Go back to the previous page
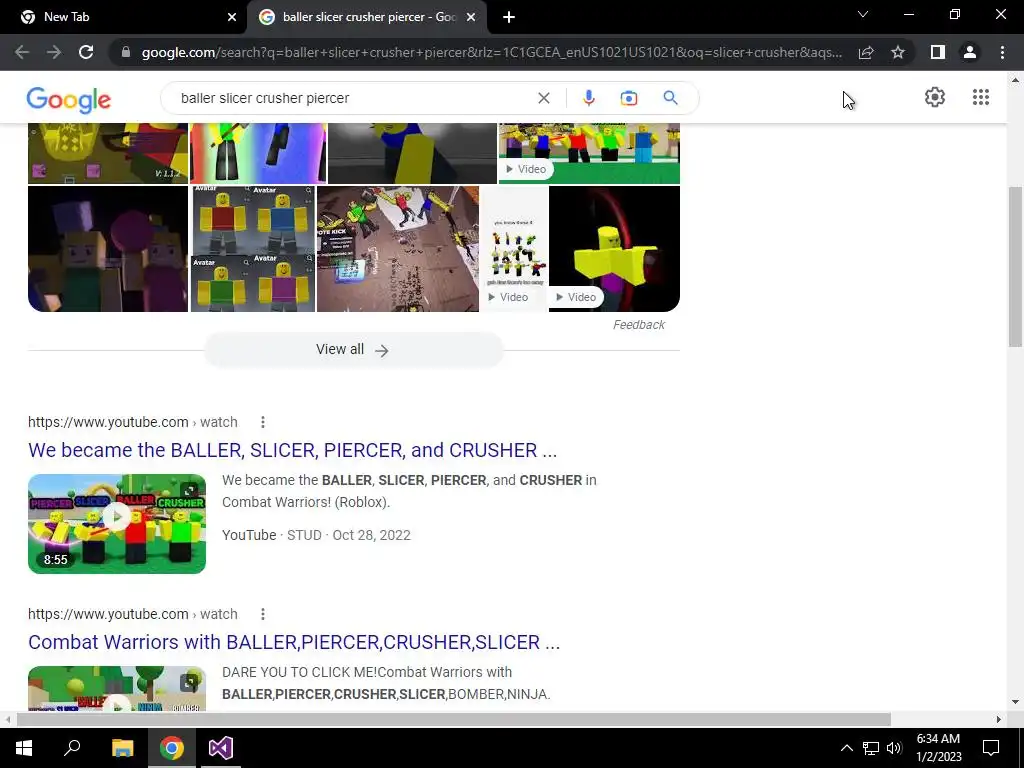Screen dimensions: 1024x768 point(22,52)
